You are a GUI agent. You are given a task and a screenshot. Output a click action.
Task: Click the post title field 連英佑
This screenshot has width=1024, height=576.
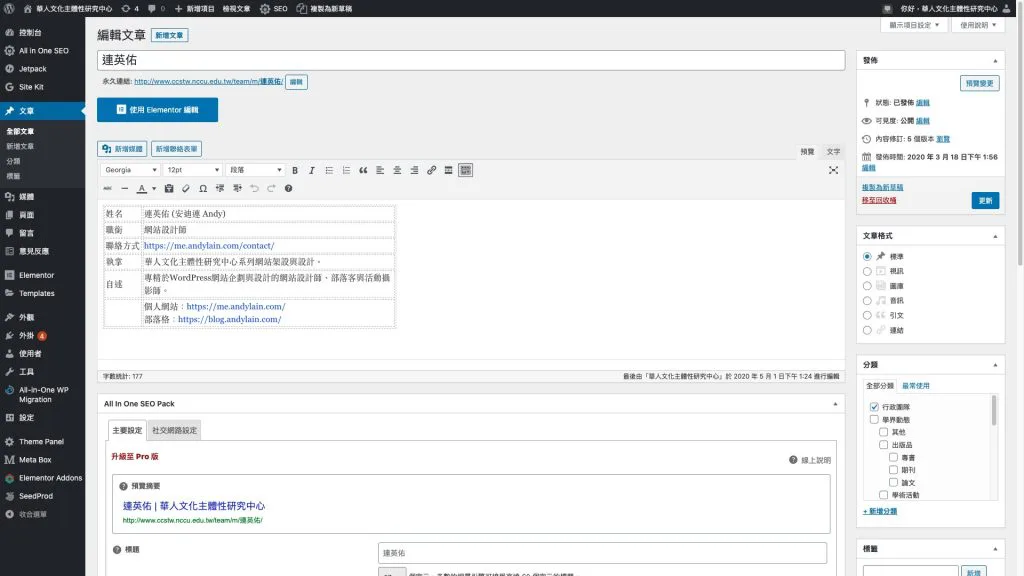470,60
